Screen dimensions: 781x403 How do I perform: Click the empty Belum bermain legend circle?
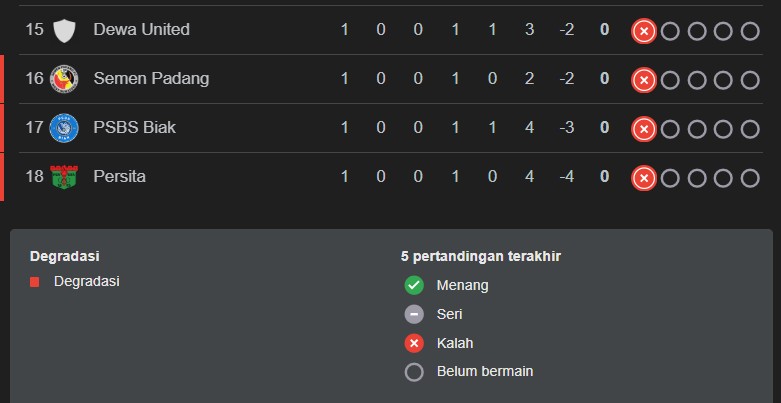point(414,372)
